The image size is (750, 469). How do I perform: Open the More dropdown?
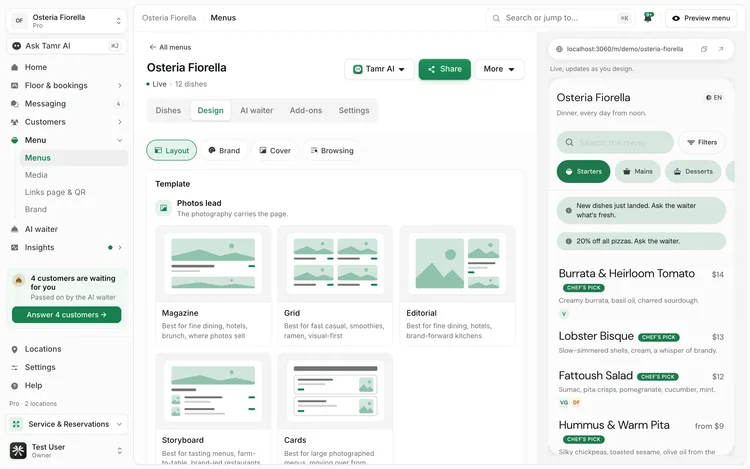pyautogui.click(x=499, y=69)
